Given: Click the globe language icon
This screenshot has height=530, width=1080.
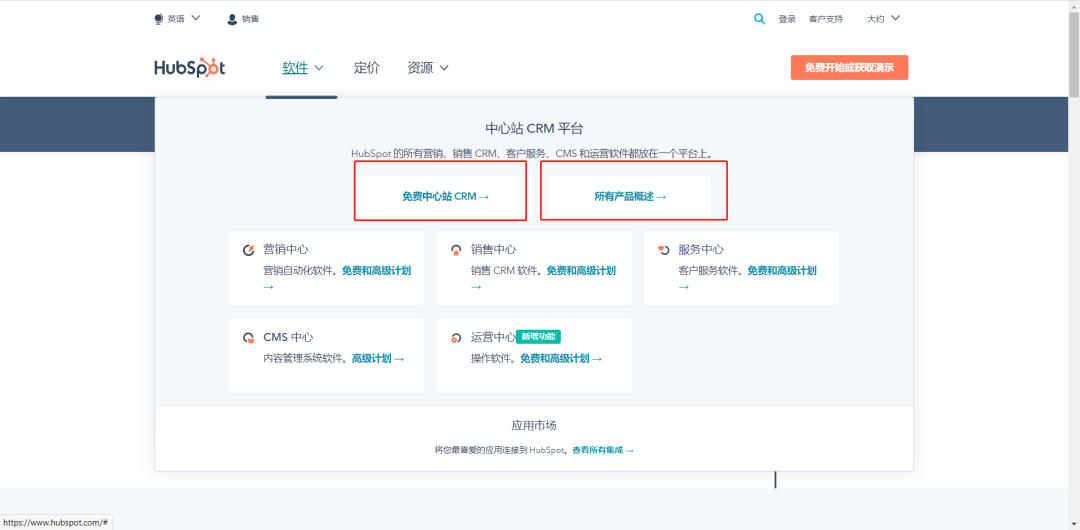Looking at the screenshot, I should pyautogui.click(x=159, y=19).
